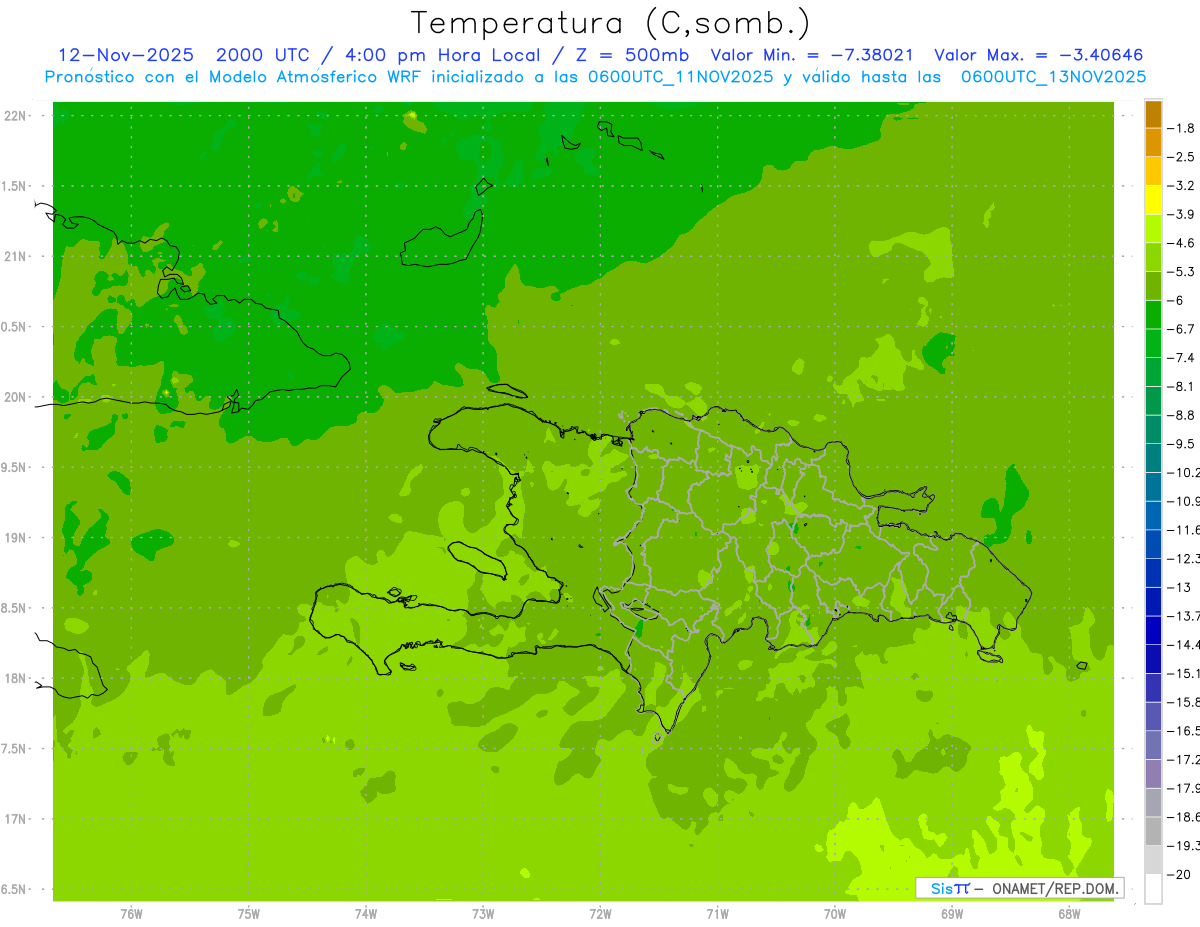Pick the yellow swatch between -3.2 and -3.9
The image size is (1200, 927).
1153,200
